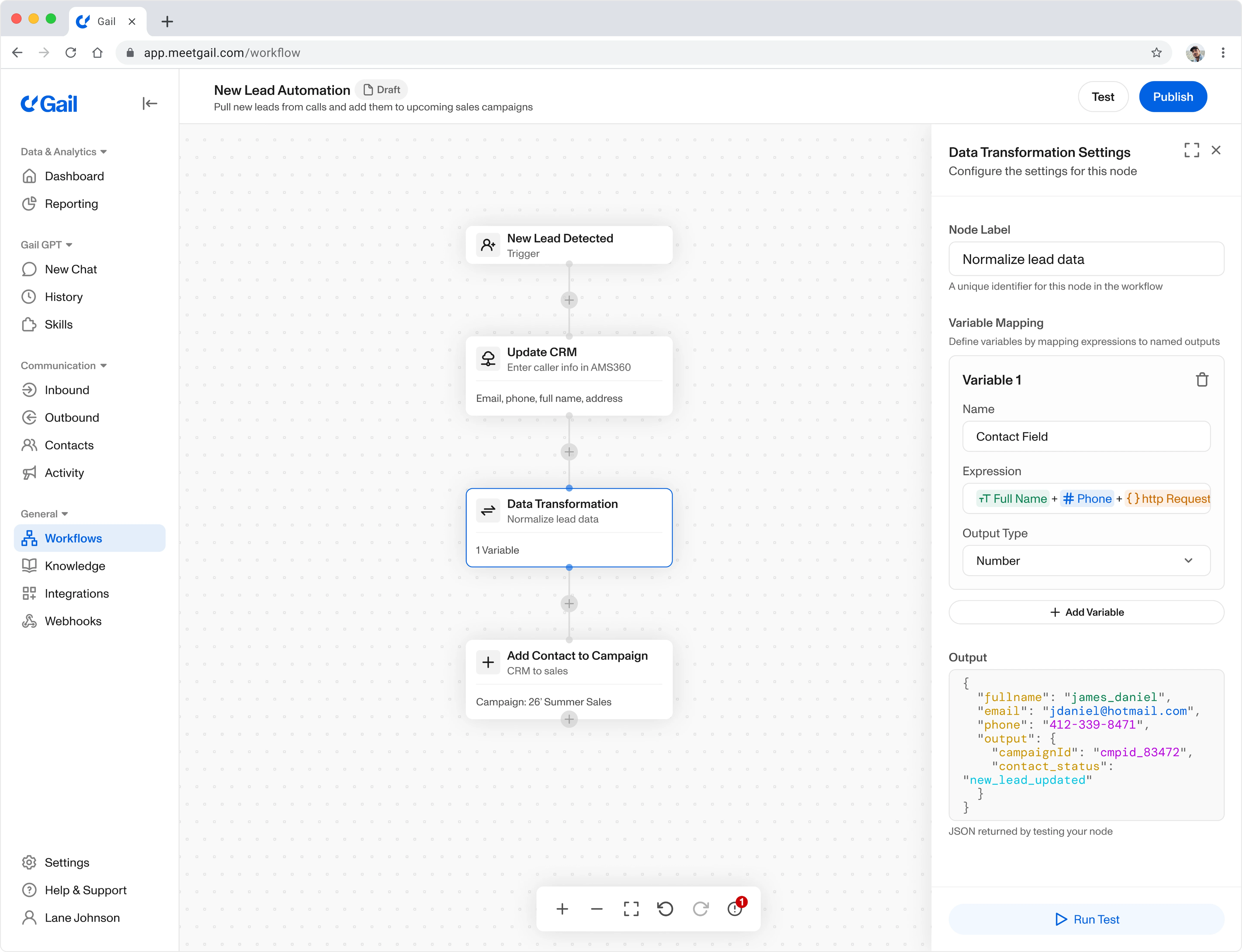1242x952 pixels.
Task: Reload the browser page
Action: tap(71, 53)
